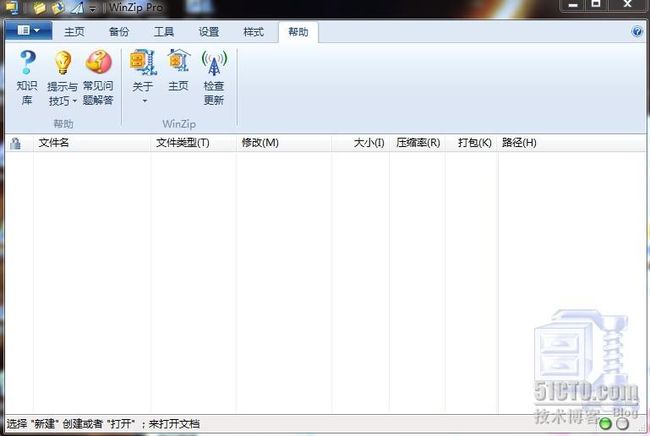Sort by 文件类型(T) column header

point(193,143)
